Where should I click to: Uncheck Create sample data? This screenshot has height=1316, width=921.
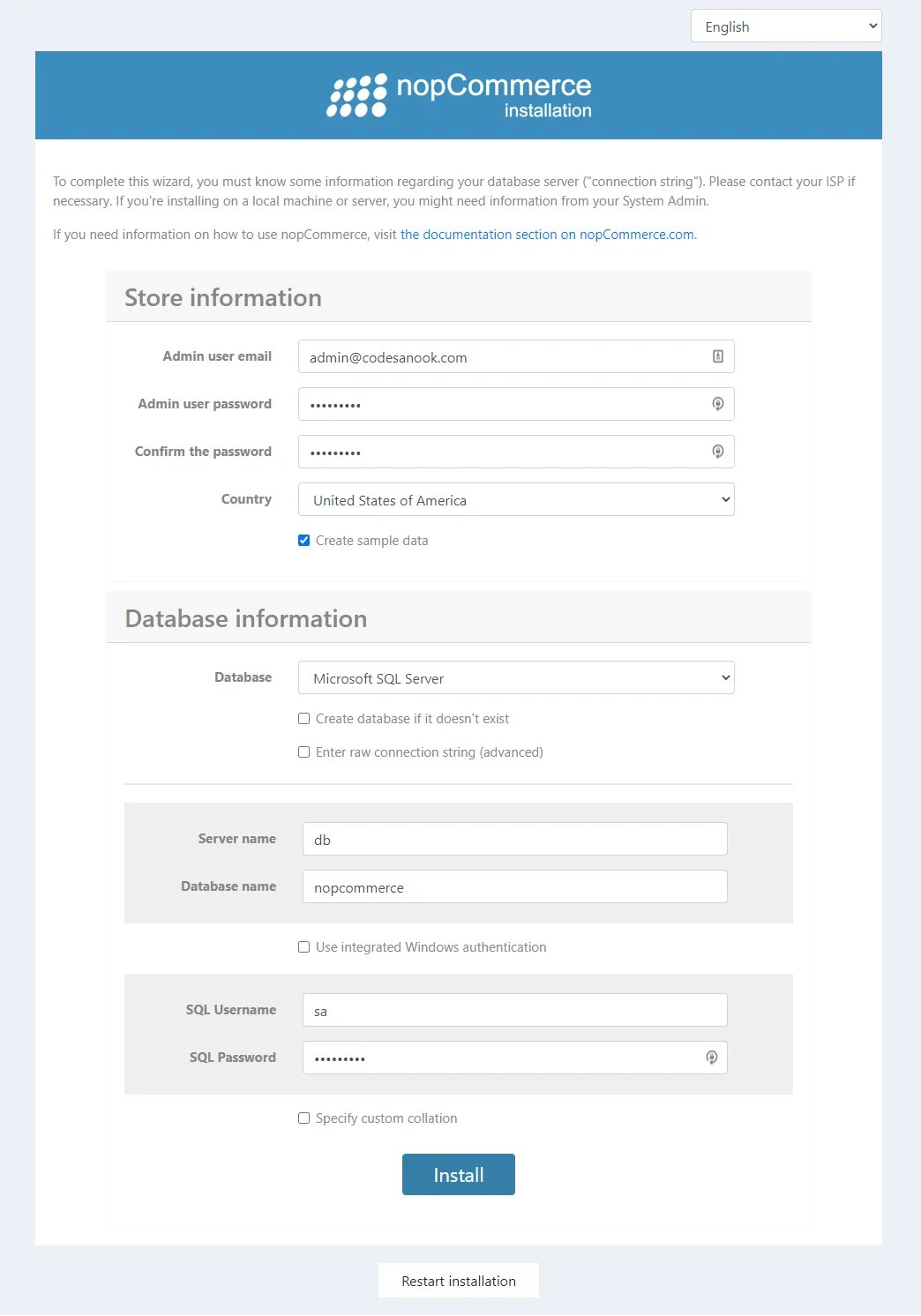coord(303,541)
